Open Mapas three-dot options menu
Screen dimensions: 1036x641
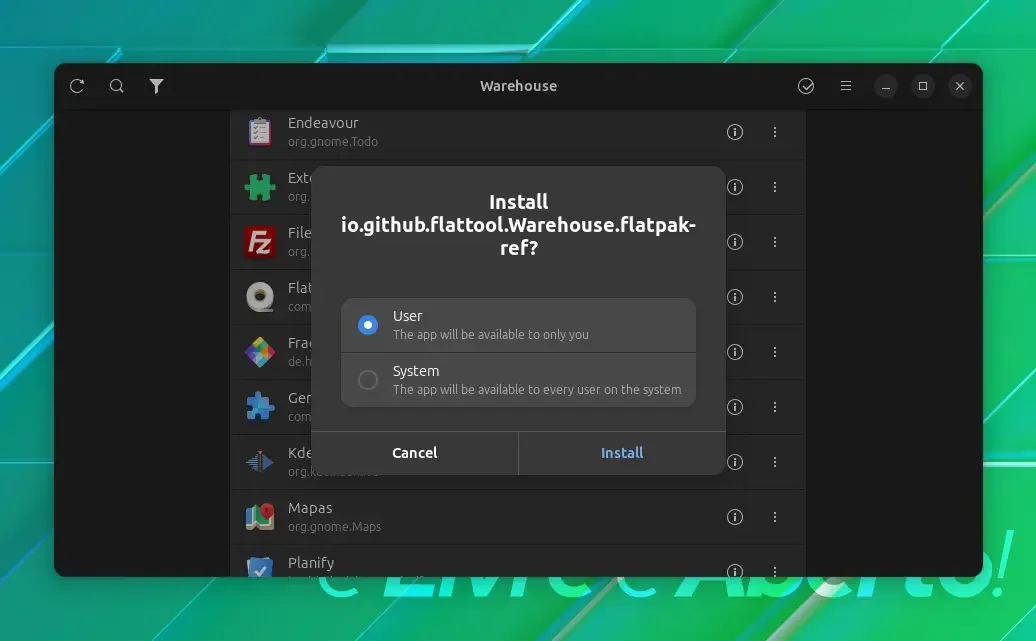click(775, 517)
